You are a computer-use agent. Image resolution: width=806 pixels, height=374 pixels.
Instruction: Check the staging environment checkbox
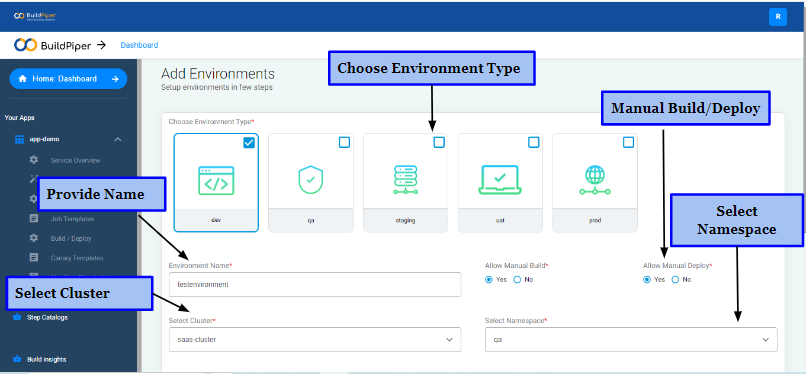pos(439,142)
